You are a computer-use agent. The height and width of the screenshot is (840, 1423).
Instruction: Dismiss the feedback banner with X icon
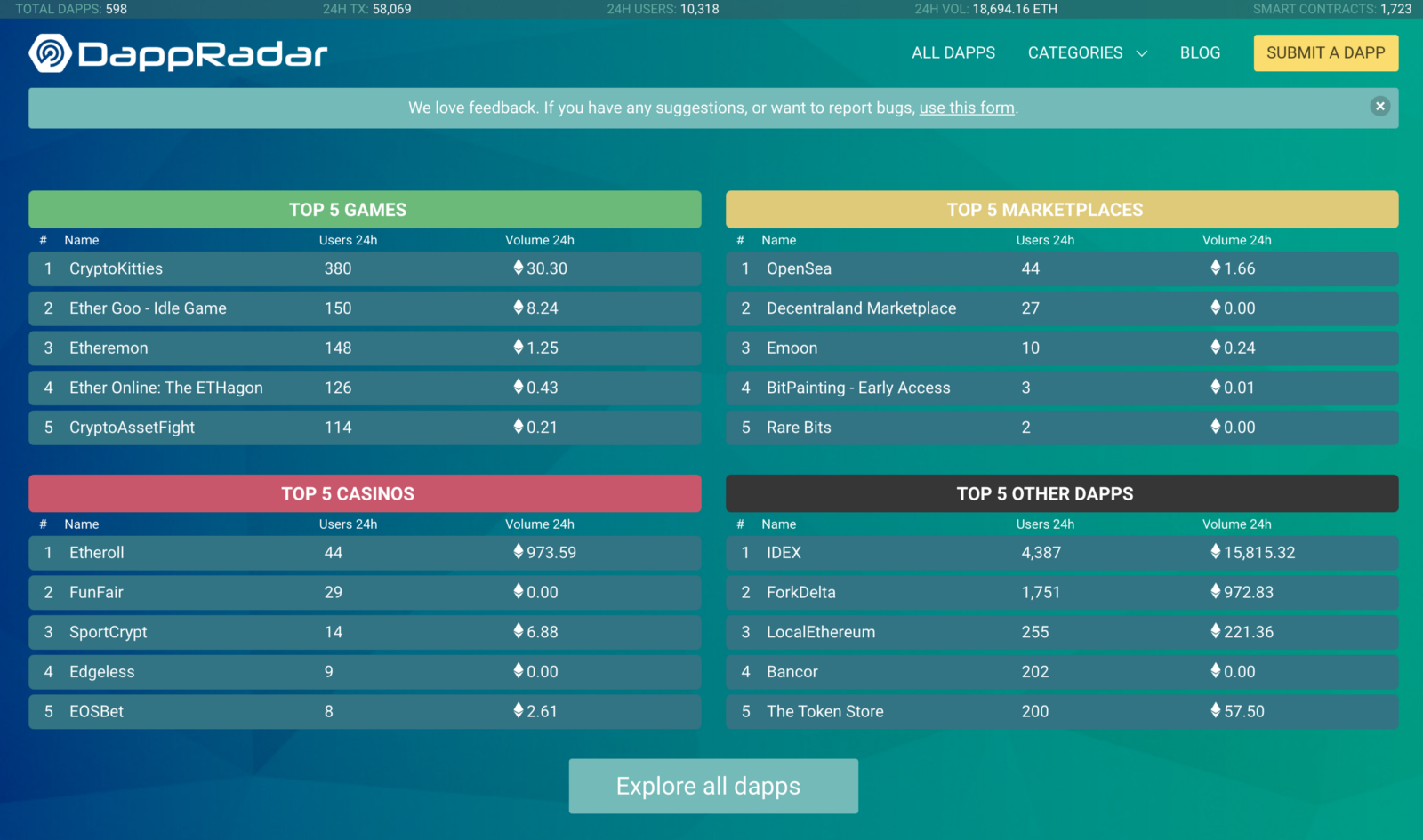click(1379, 107)
